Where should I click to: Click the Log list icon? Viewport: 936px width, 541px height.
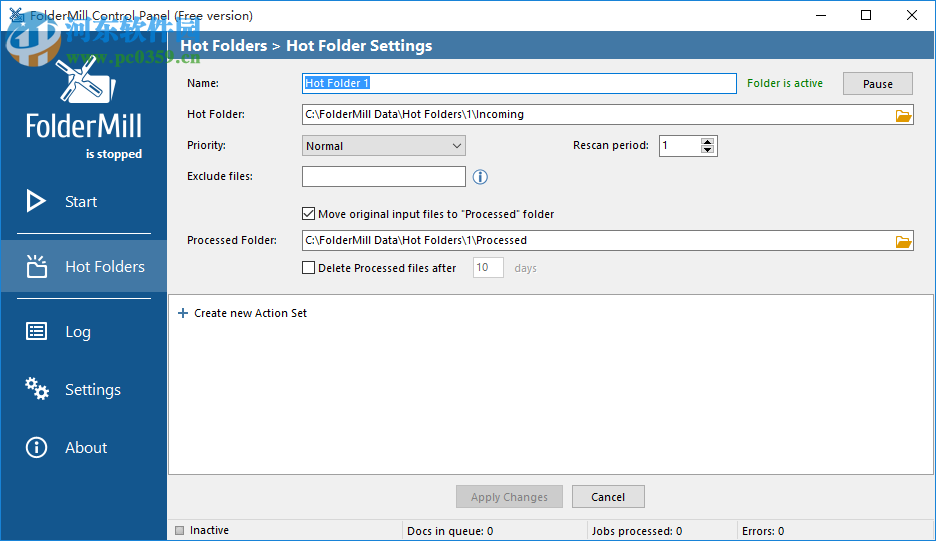coord(36,332)
